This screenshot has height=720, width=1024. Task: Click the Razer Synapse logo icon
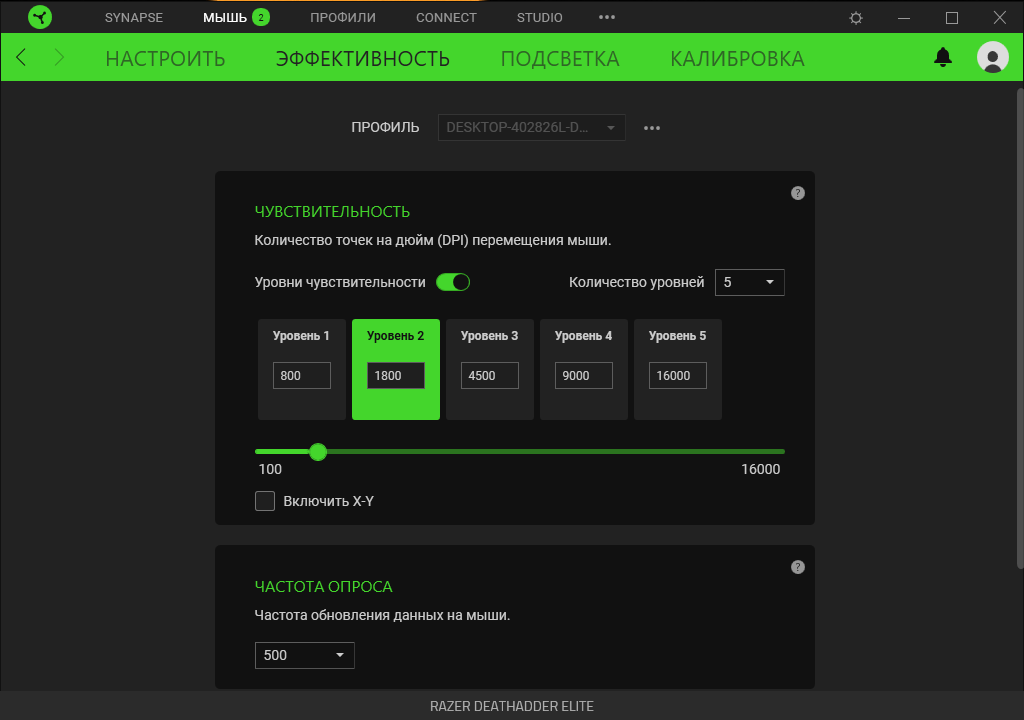coord(40,17)
